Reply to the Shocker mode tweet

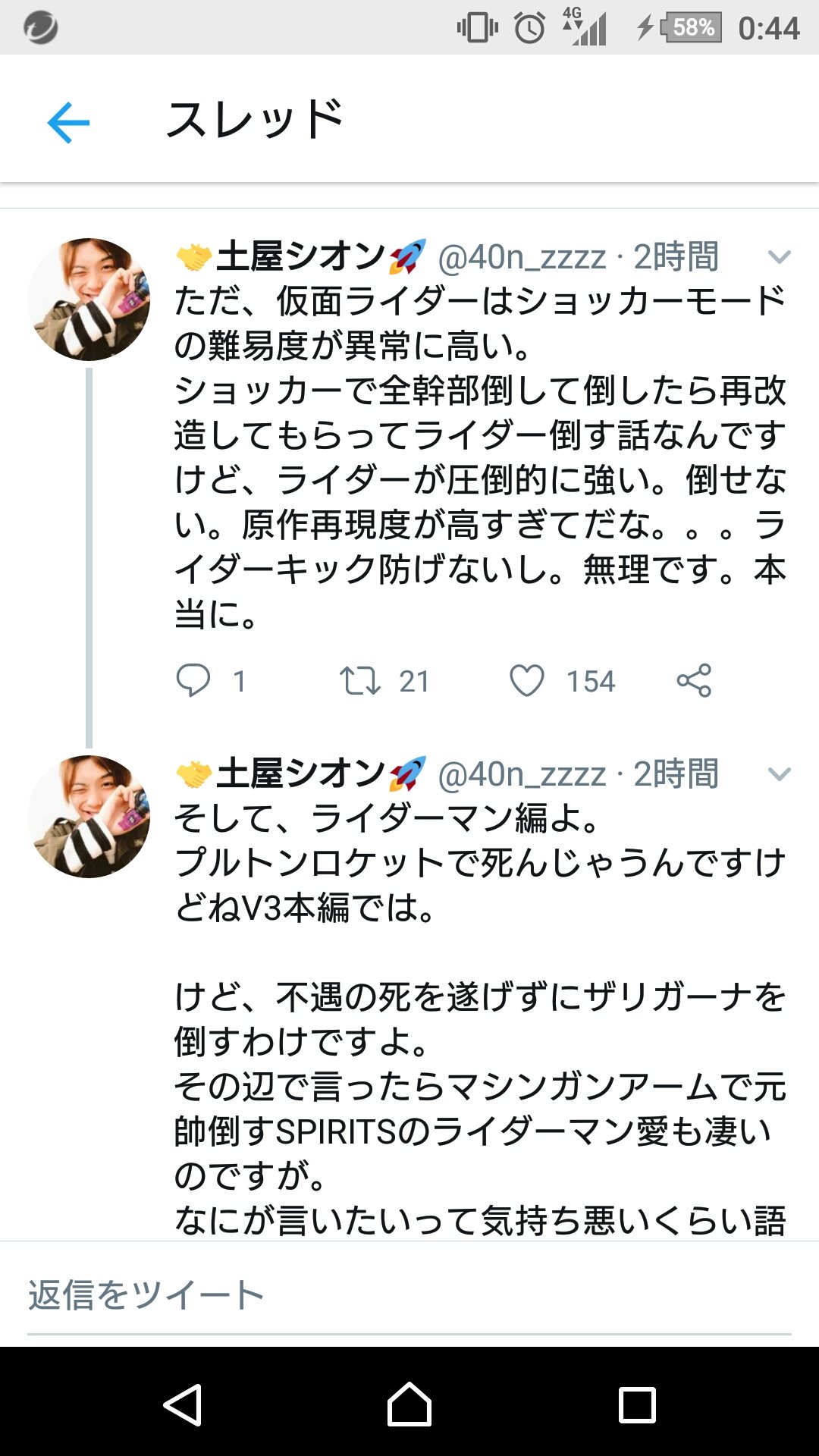coord(193,680)
